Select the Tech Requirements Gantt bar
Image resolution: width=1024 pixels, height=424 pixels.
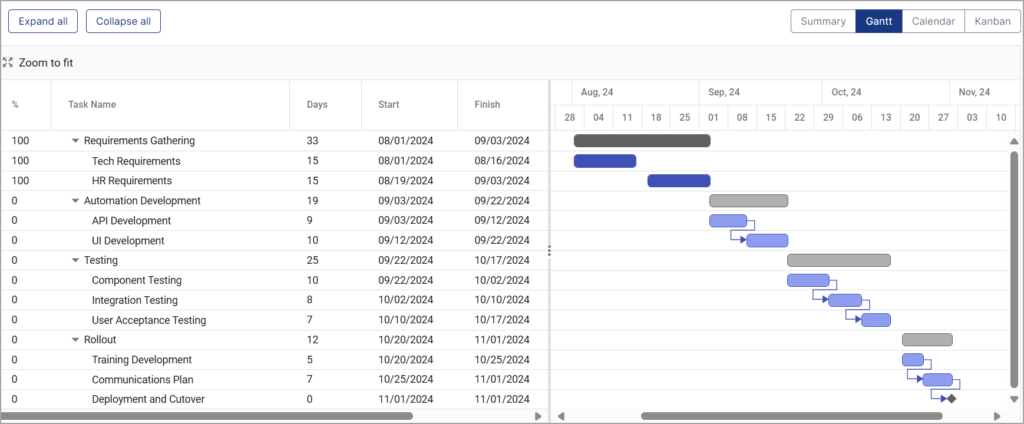605,161
